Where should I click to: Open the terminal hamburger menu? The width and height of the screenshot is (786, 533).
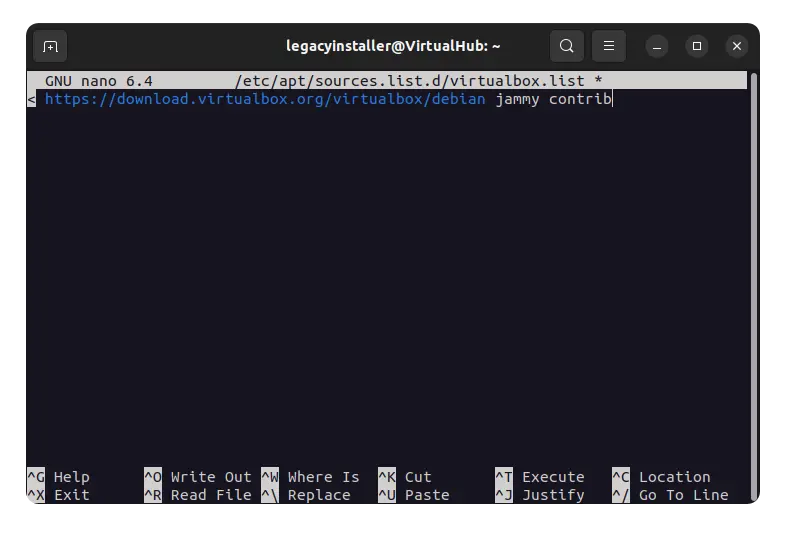click(x=609, y=46)
